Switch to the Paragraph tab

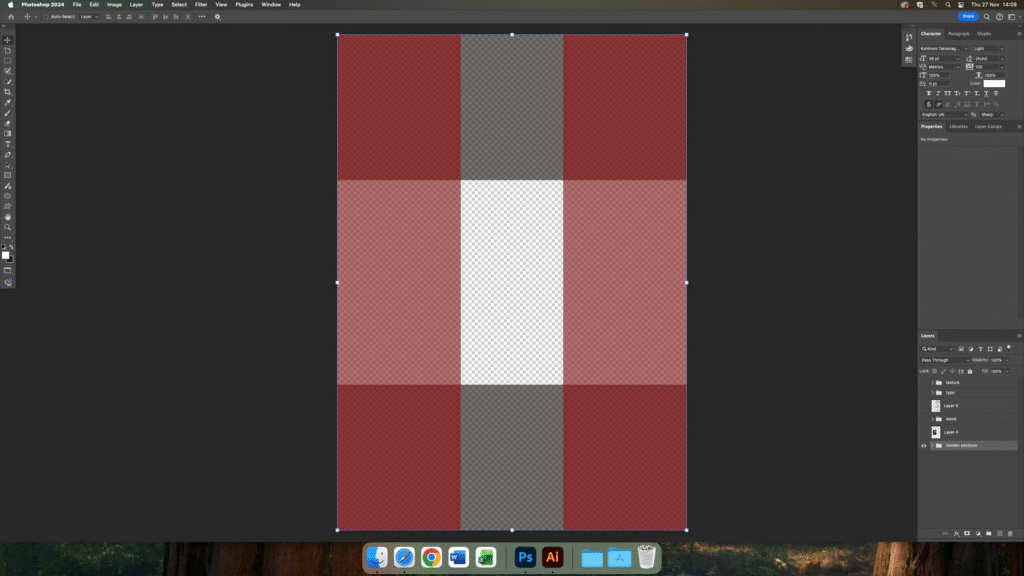pos(959,34)
